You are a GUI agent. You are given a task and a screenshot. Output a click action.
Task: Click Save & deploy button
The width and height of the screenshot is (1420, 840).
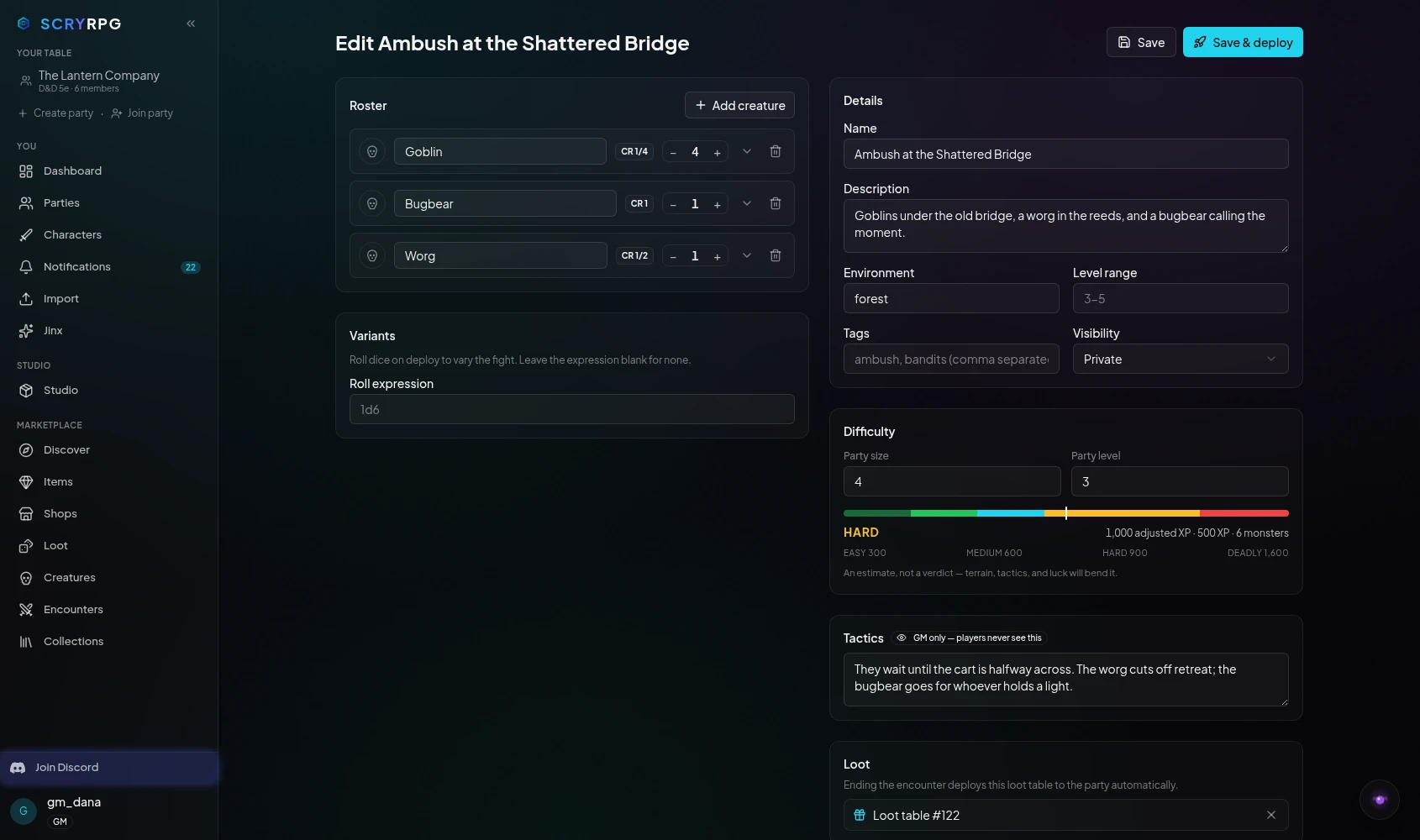click(1243, 42)
